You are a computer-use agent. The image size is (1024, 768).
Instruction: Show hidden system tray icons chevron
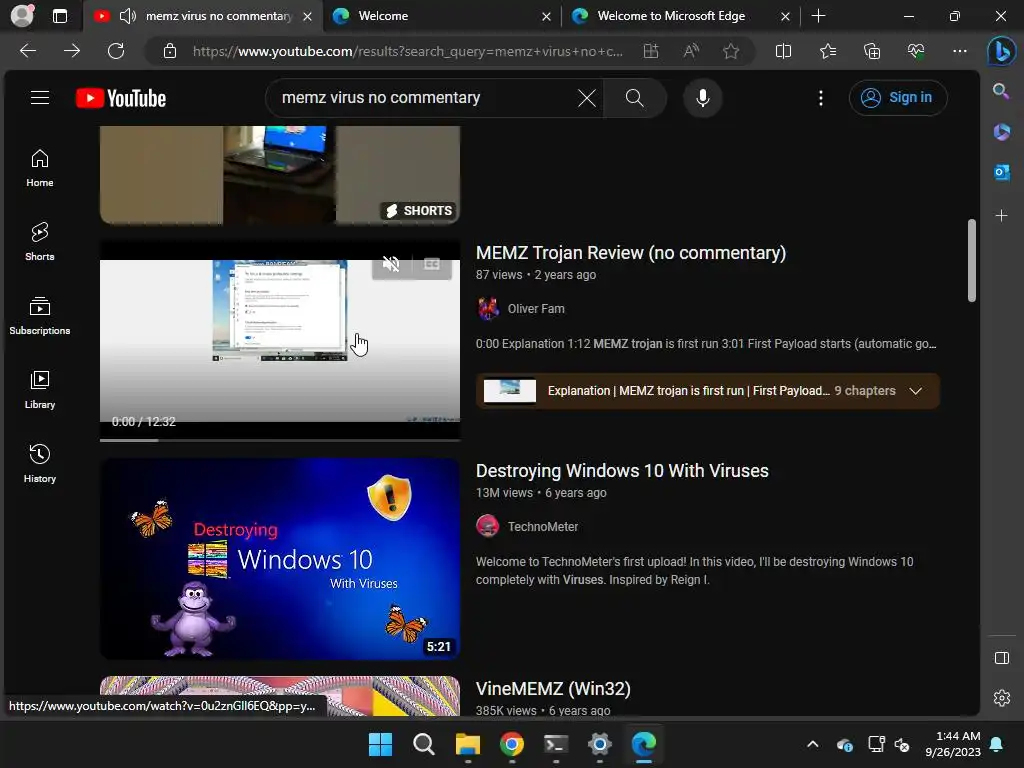[x=812, y=744]
